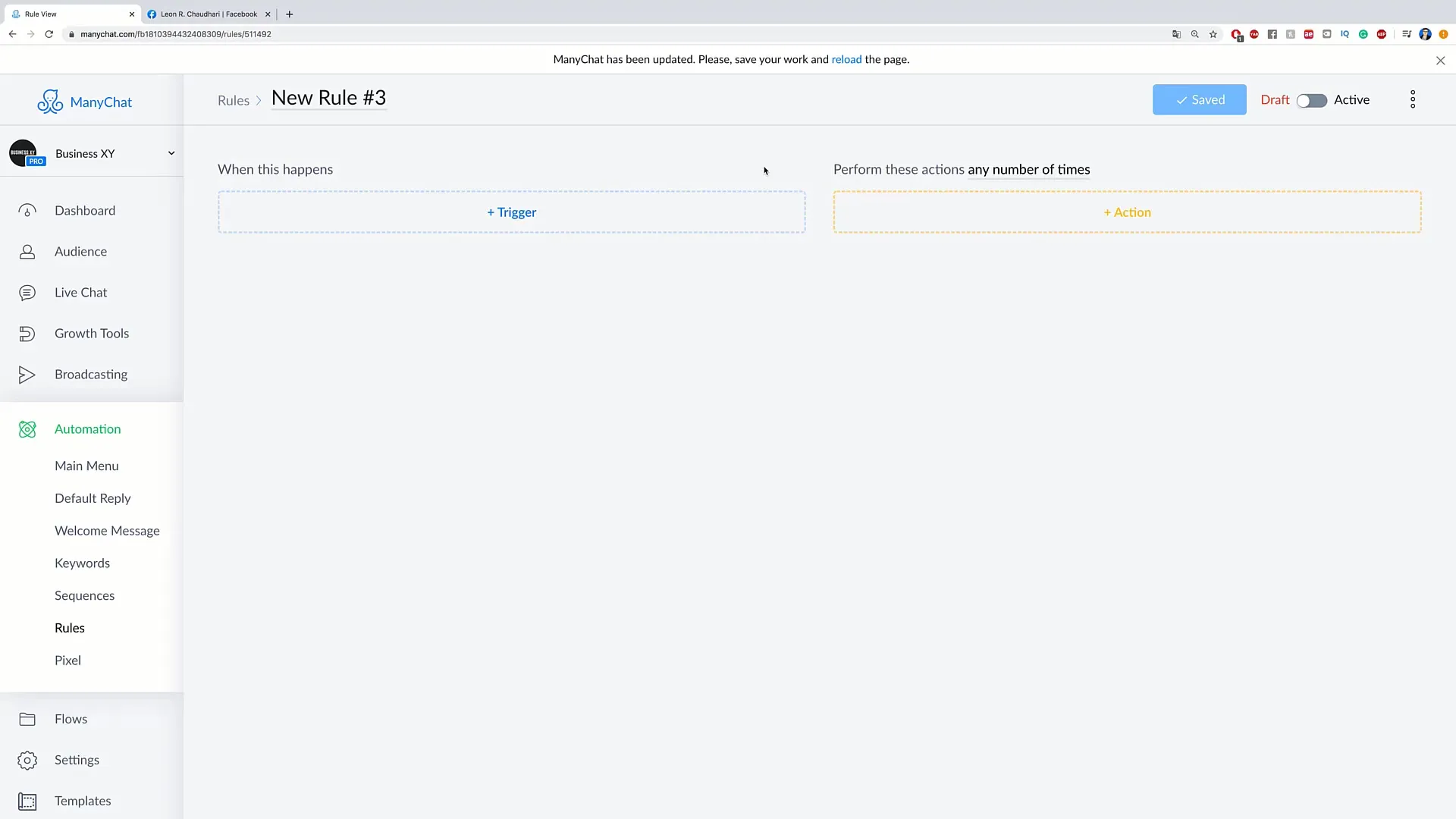The height and width of the screenshot is (819, 1456).
Task: Open Live Chat from sidebar icon
Action: [27, 292]
